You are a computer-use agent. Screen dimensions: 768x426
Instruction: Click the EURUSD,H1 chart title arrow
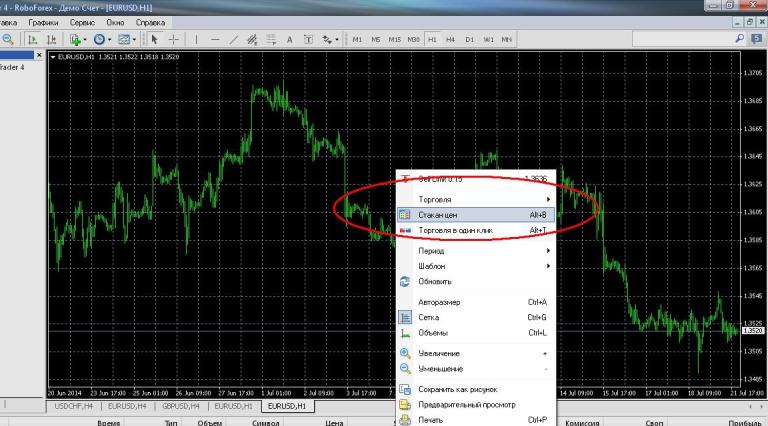[53, 57]
